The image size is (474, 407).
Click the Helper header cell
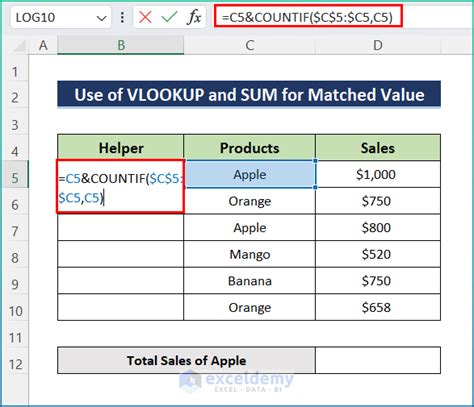[x=121, y=148]
